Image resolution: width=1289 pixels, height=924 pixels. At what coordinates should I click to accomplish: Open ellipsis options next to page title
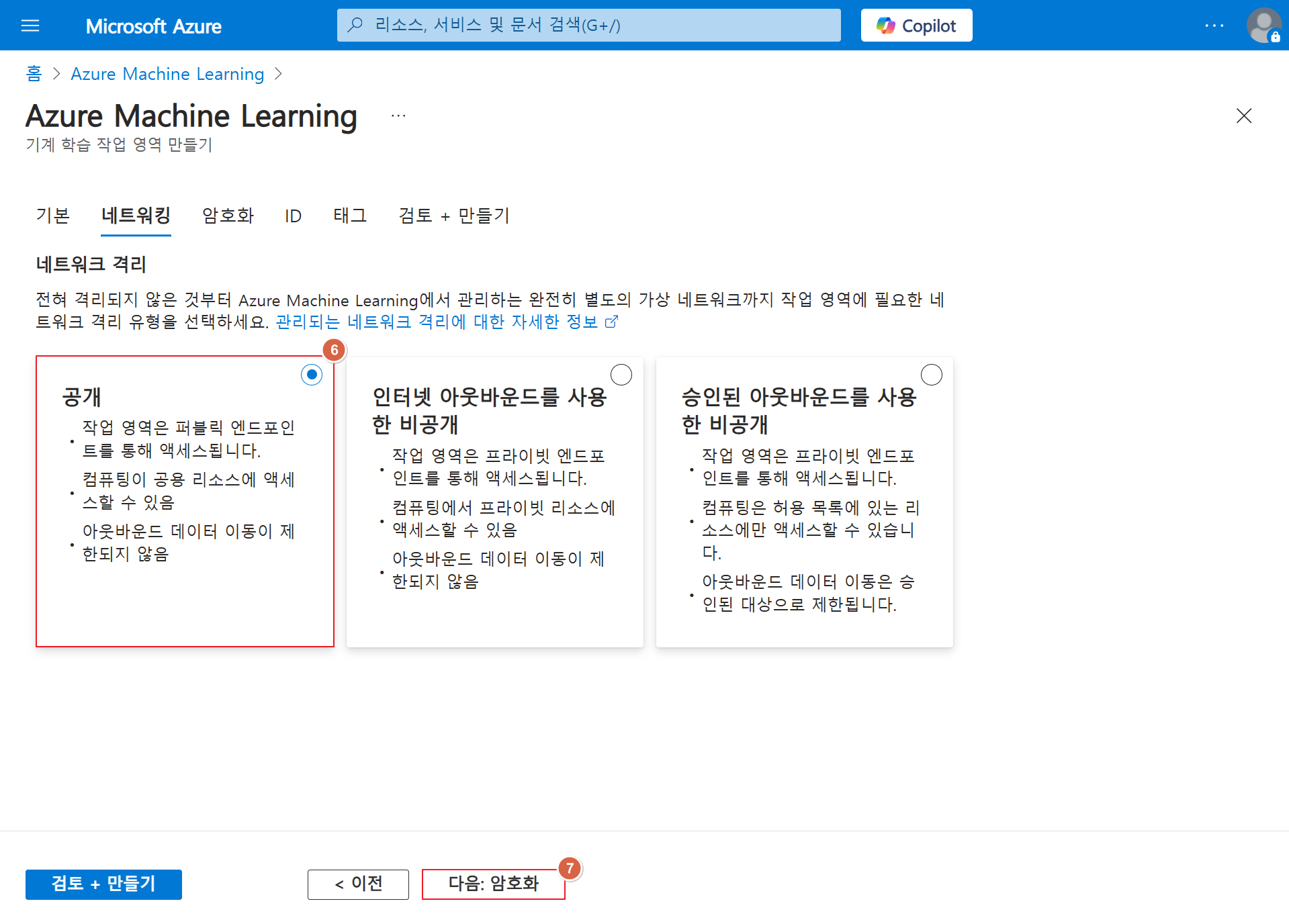tap(398, 115)
